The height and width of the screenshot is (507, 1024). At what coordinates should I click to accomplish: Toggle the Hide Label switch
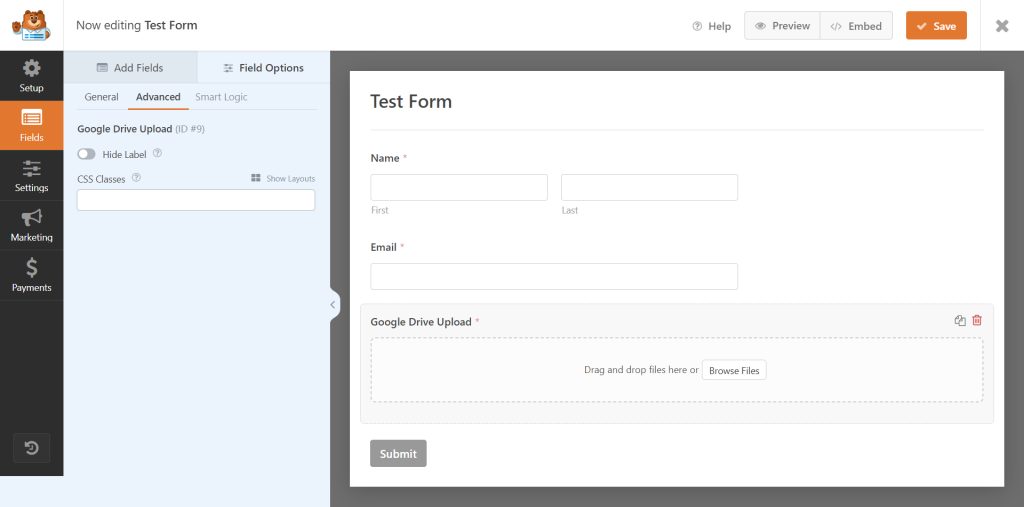86,154
